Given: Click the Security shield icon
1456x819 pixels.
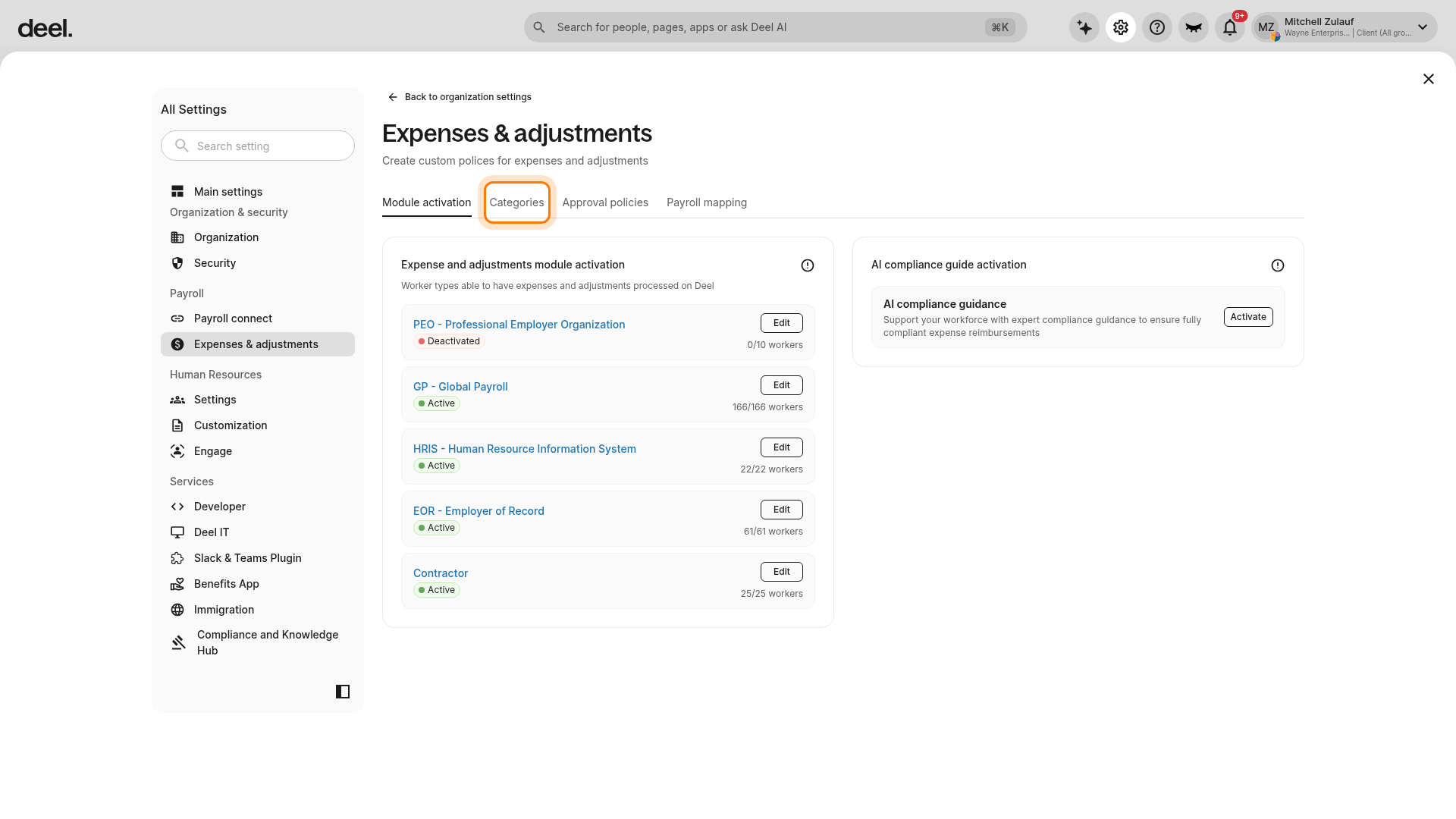Looking at the screenshot, I should [177, 263].
